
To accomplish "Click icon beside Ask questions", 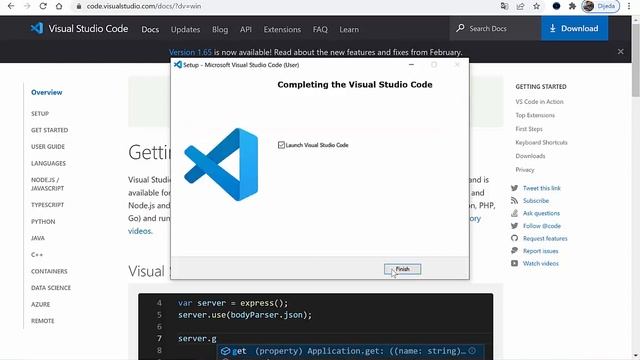I will click(x=514, y=213).
